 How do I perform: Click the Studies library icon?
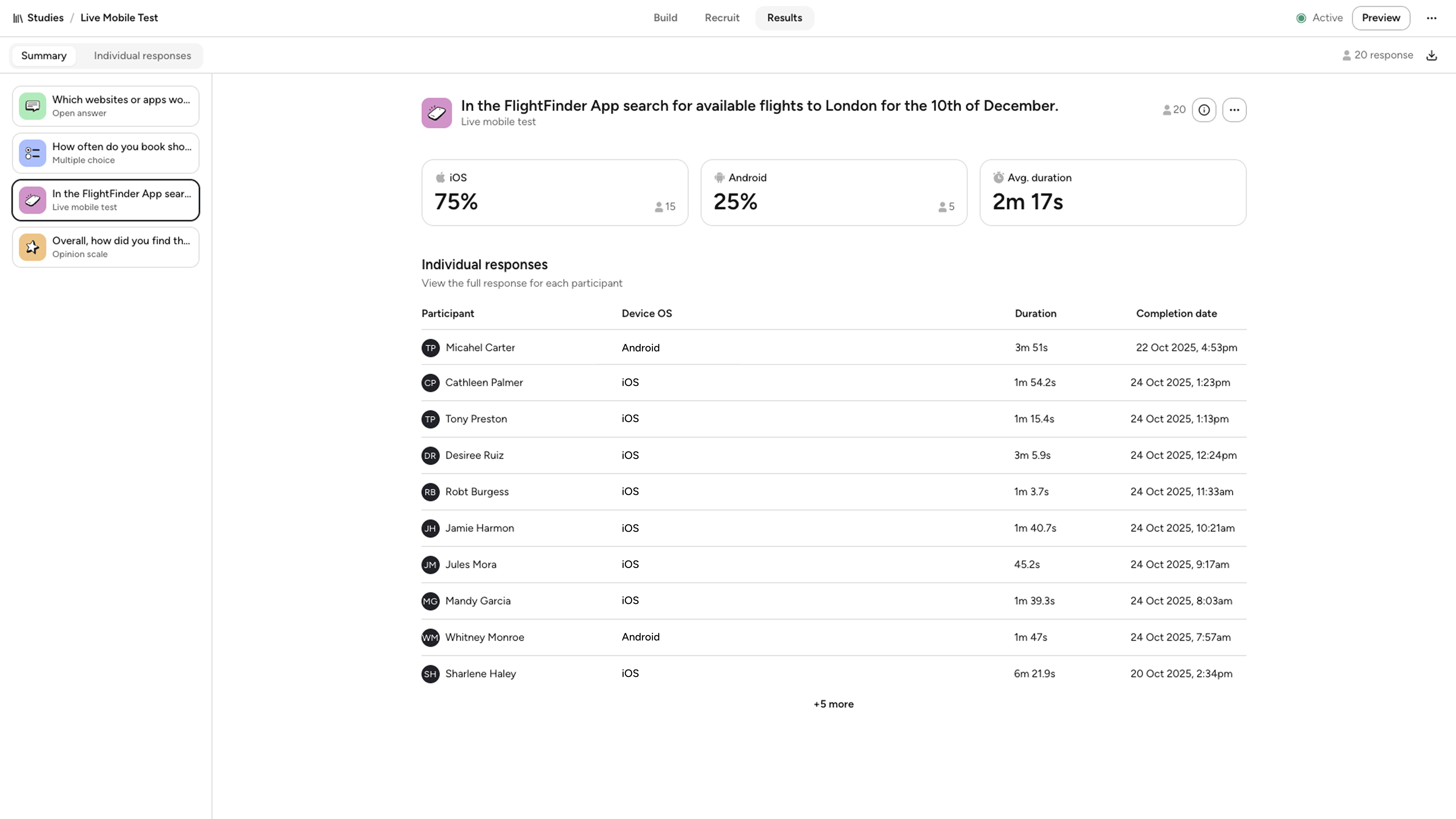[x=18, y=18]
